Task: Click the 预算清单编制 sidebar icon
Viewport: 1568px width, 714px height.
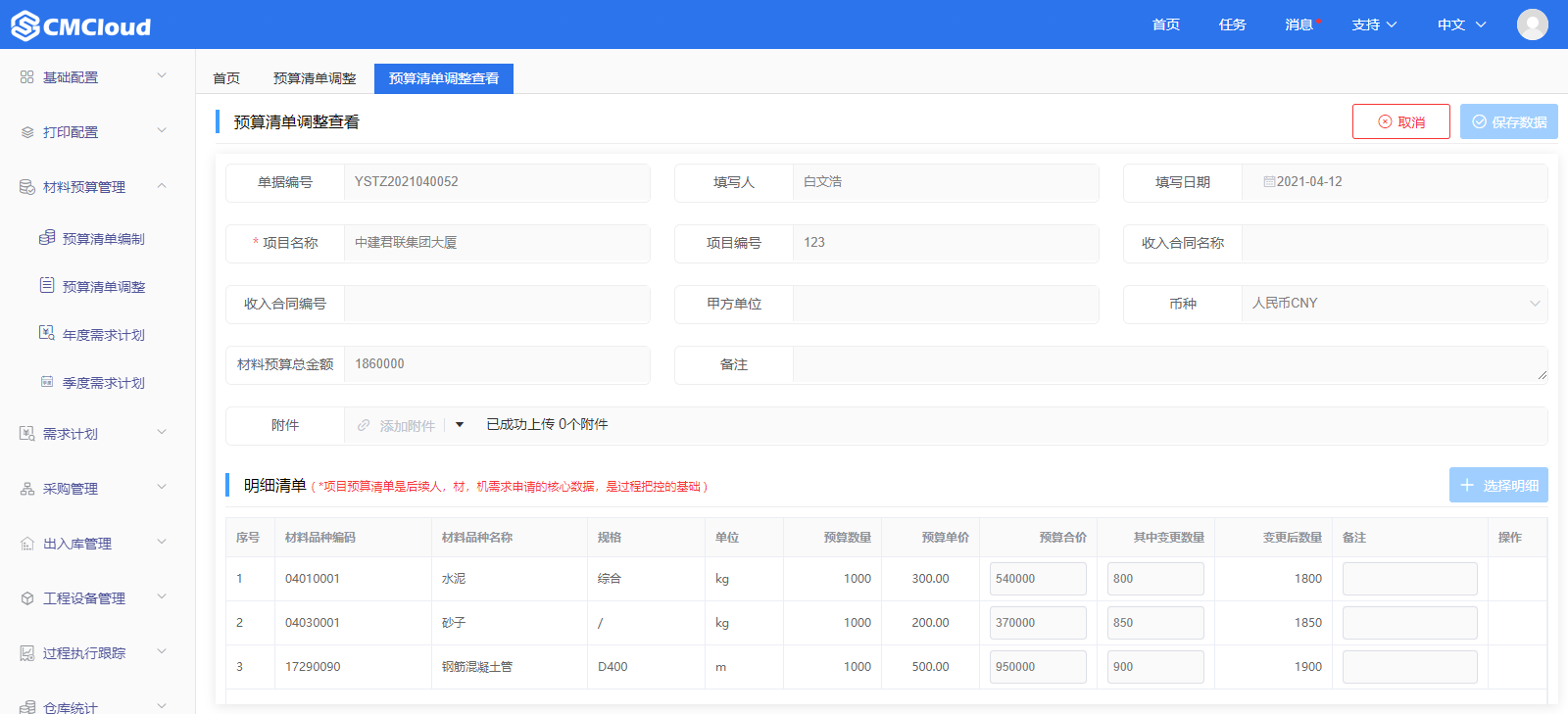Action: point(47,238)
